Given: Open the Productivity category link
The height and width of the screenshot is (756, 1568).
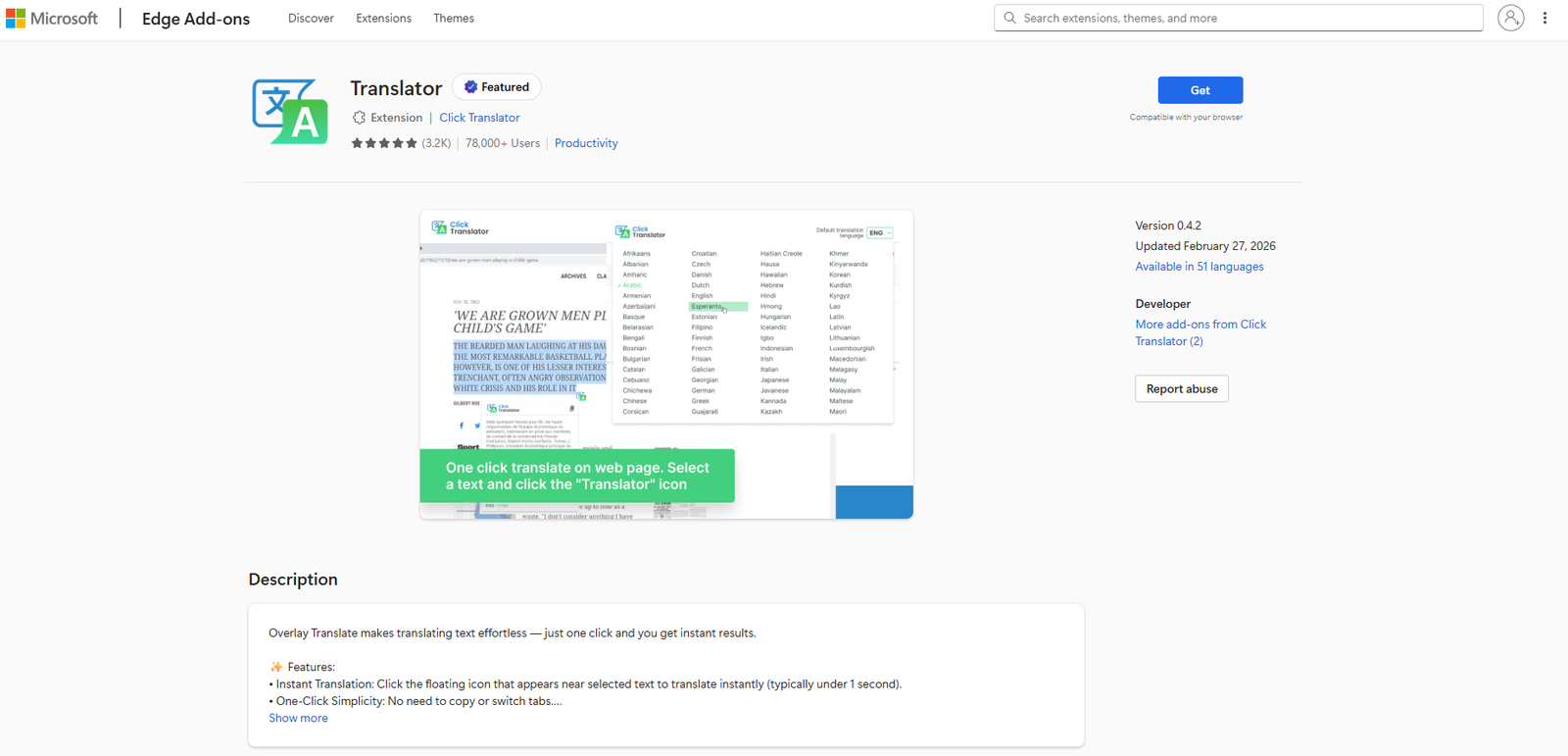Looking at the screenshot, I should click(x=586, y=143).
